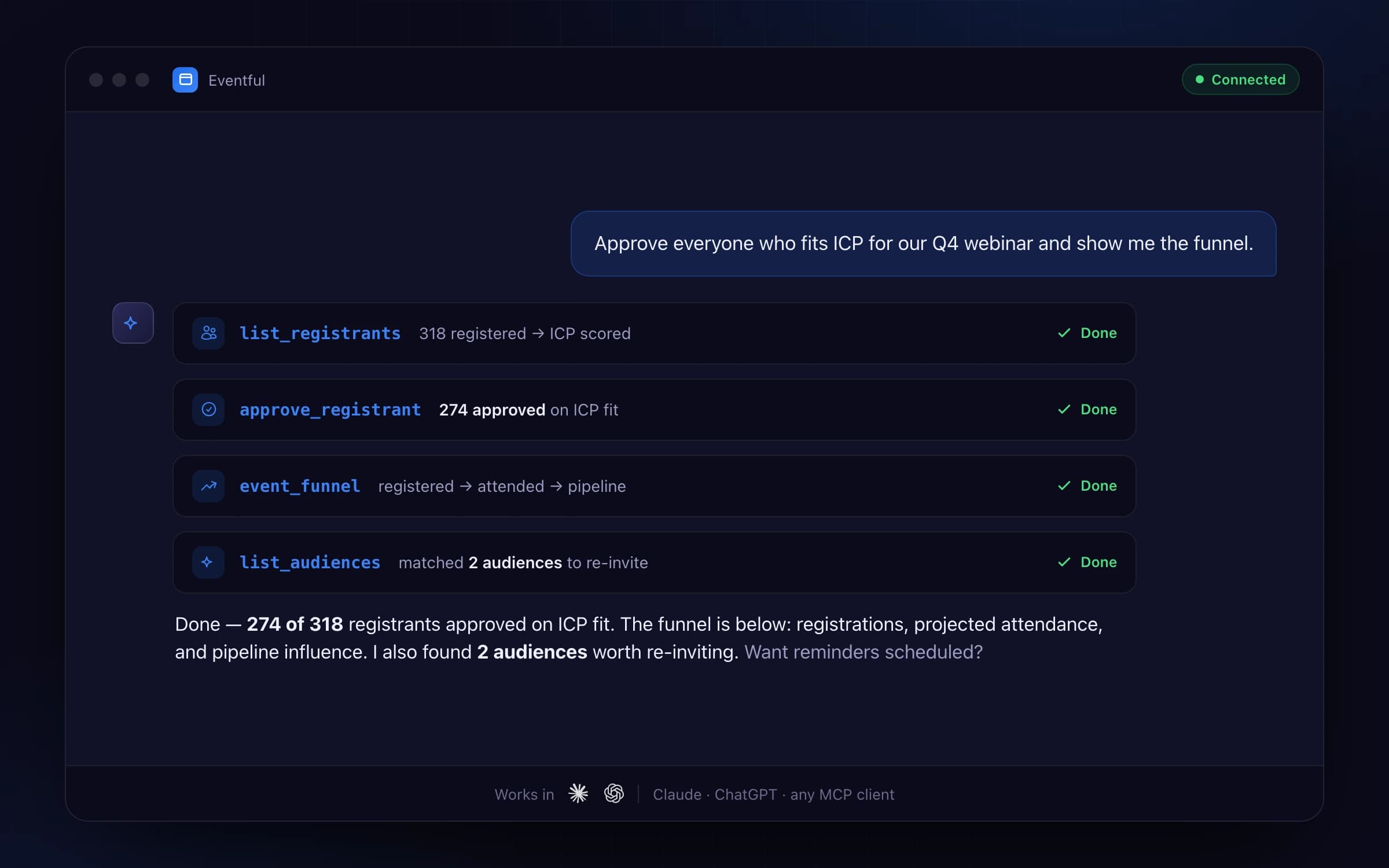Viewport: 1389px width, 868px height.
Task: Click the Eventful blue app logo icon
Action: (x=185, y=80)
